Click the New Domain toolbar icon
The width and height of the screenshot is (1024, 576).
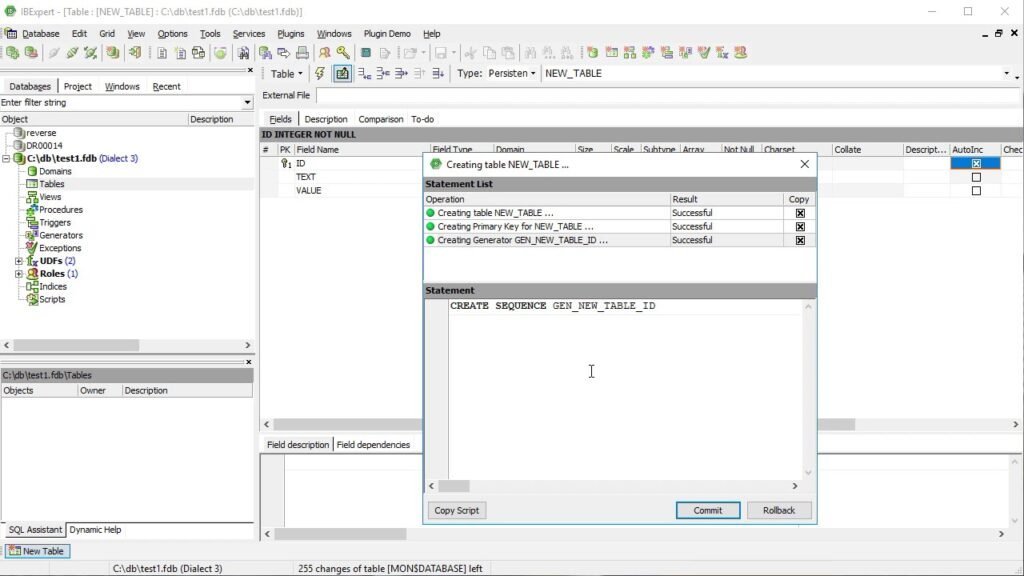(x=592, y=53)
